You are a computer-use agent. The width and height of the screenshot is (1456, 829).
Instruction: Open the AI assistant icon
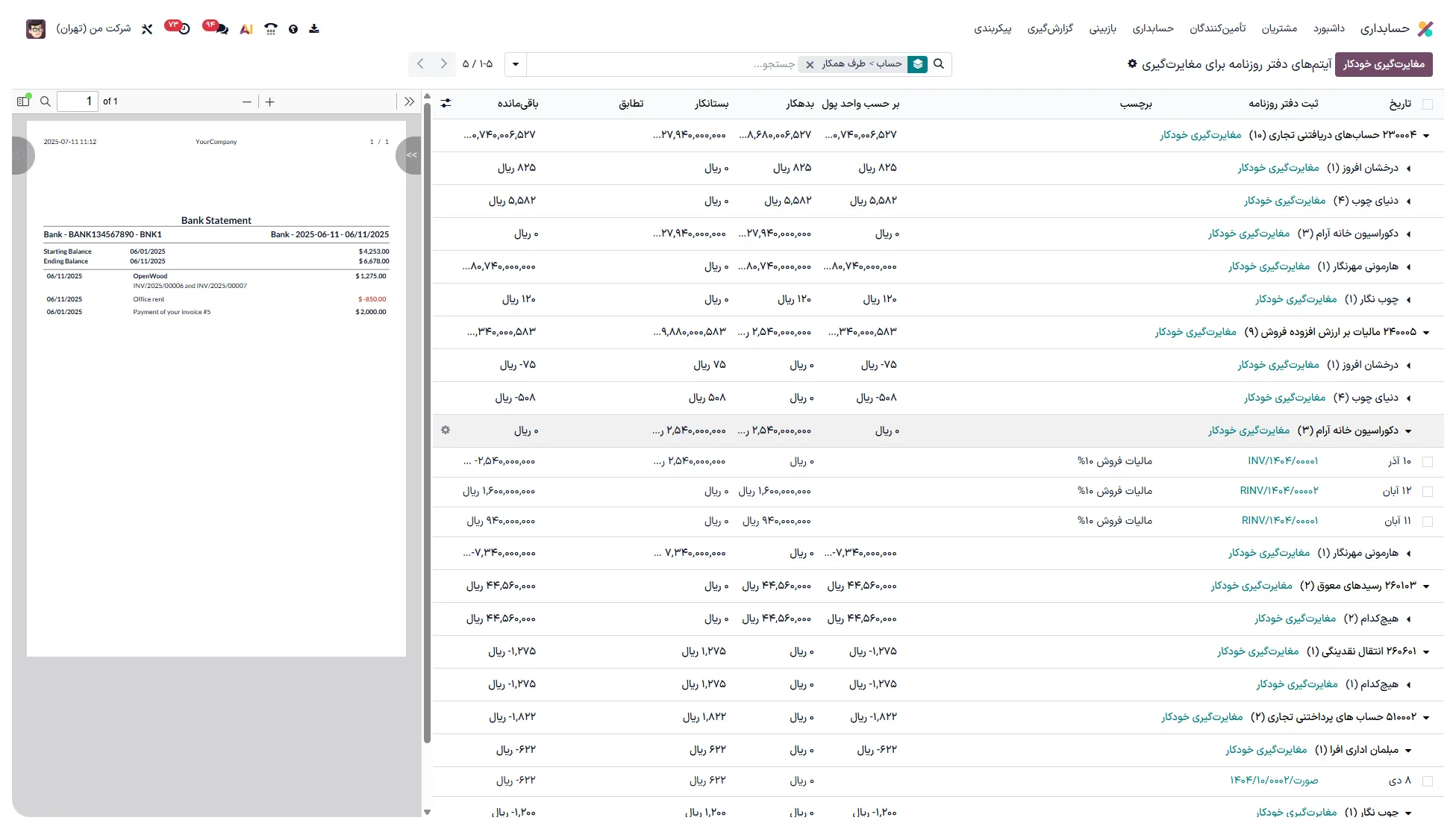[246, 29]
